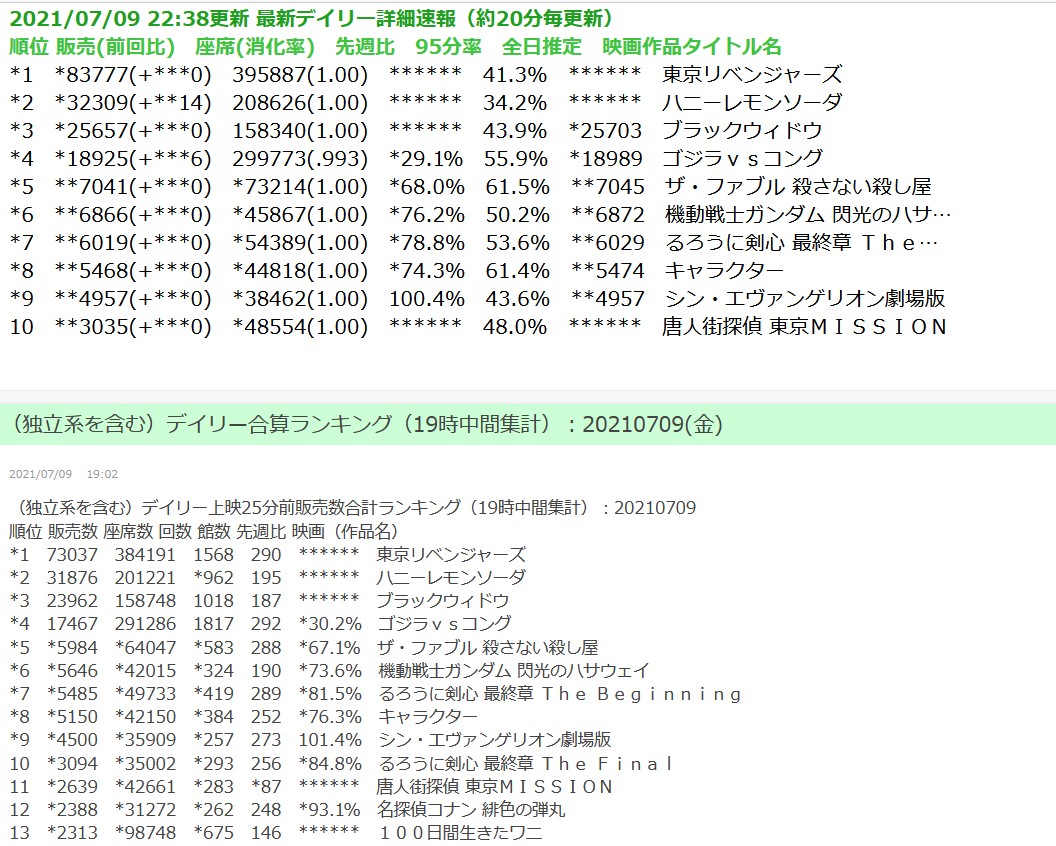
Task: Select キャラクター in the lower ranking
Action: (428, 717)
